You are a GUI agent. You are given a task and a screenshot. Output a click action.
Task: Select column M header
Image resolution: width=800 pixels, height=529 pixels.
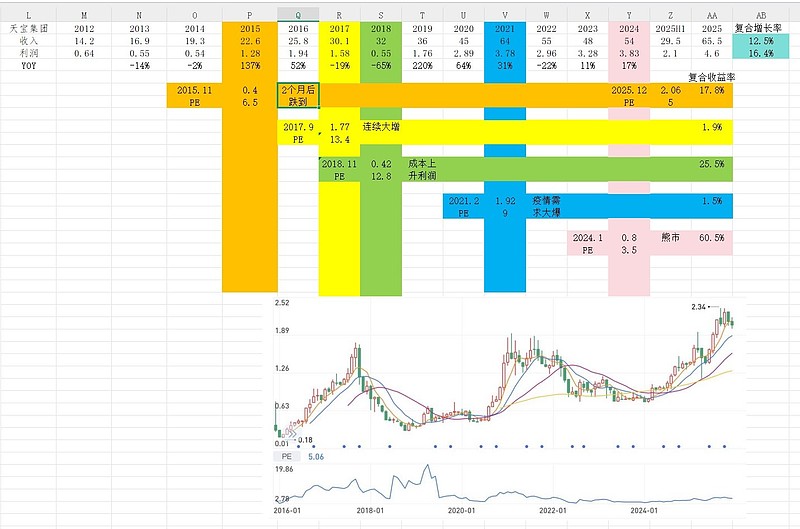tap(84, 15)
